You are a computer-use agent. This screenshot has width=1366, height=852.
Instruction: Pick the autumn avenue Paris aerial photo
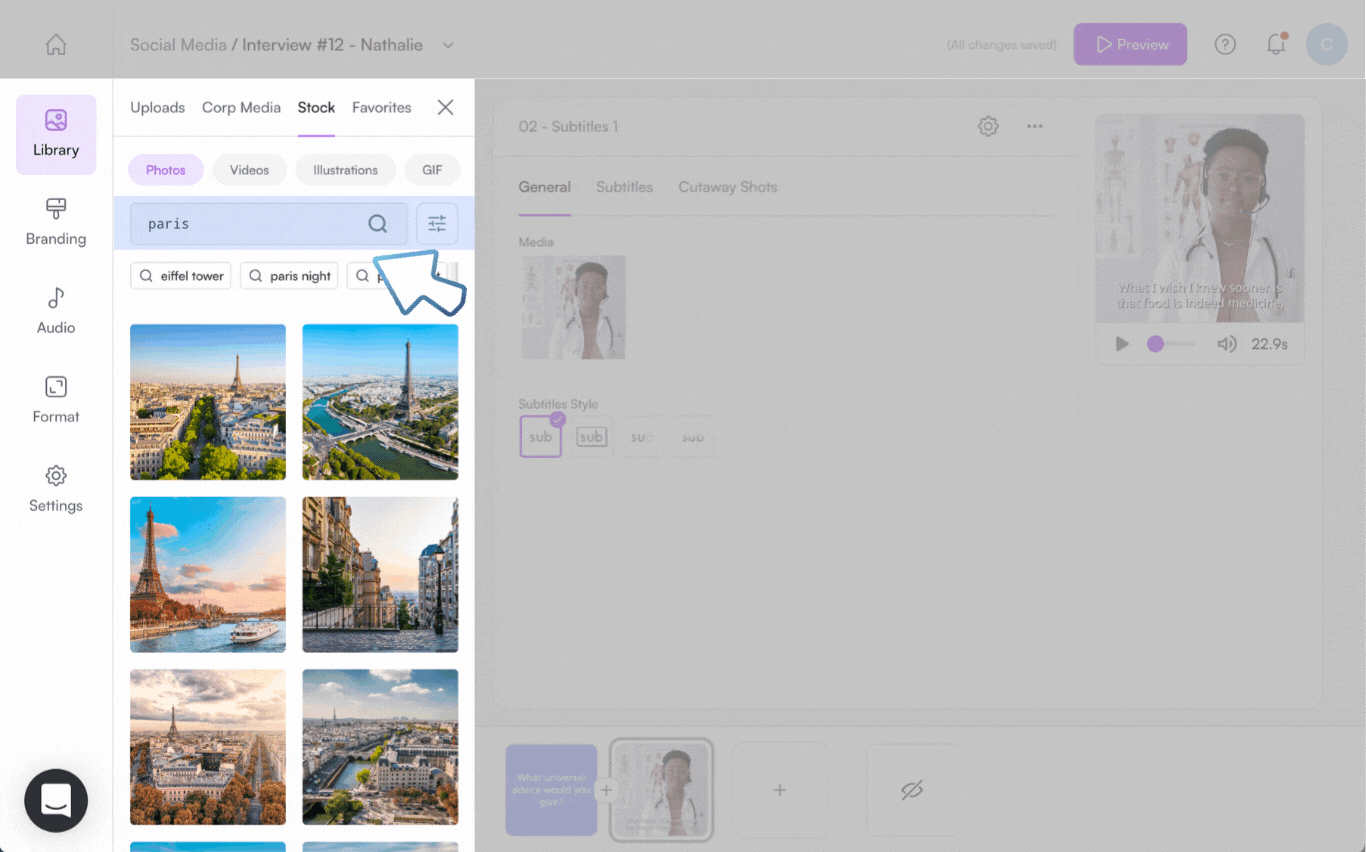(208, 747)
